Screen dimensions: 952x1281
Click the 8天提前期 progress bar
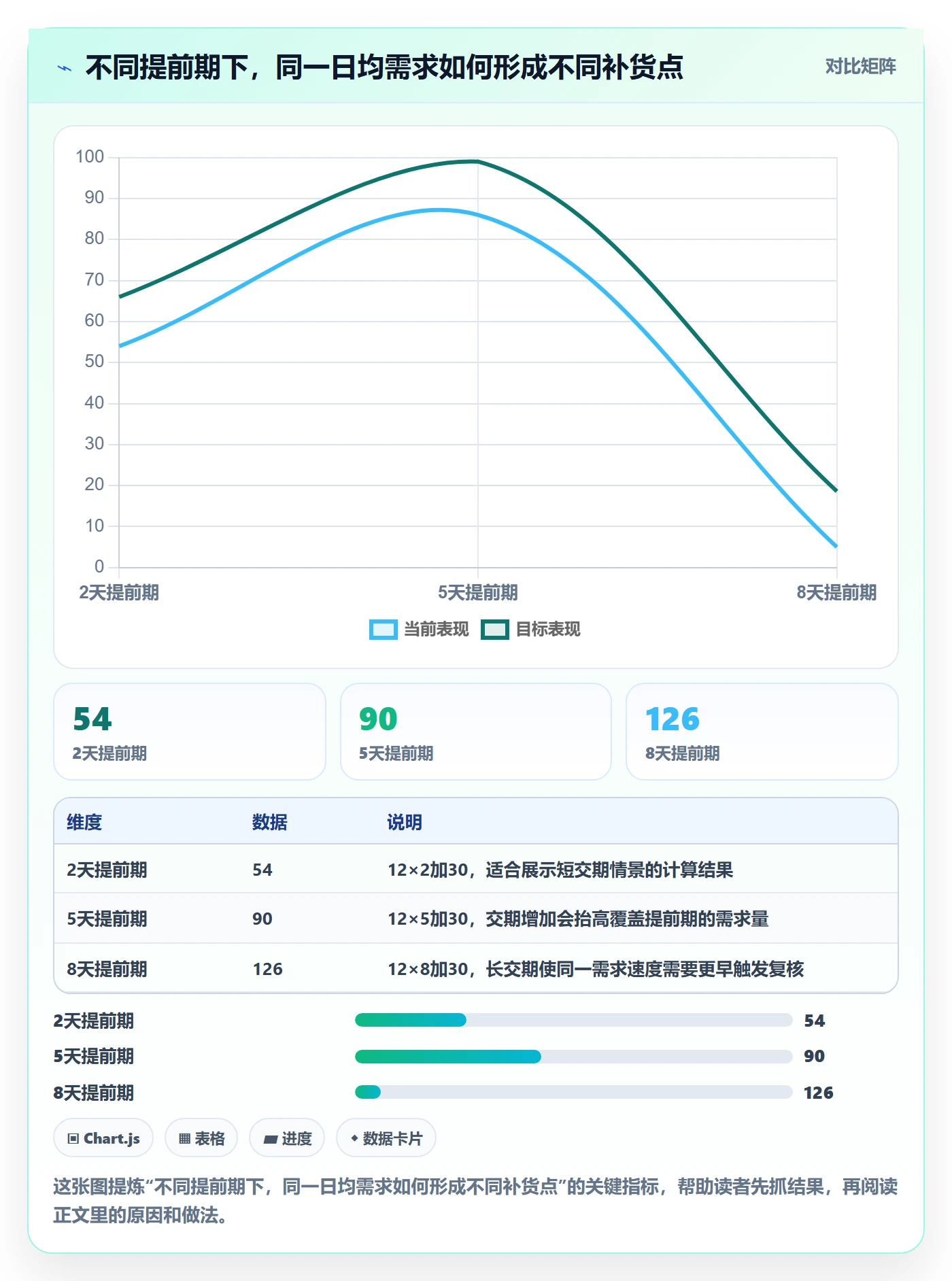point(573,1092)
